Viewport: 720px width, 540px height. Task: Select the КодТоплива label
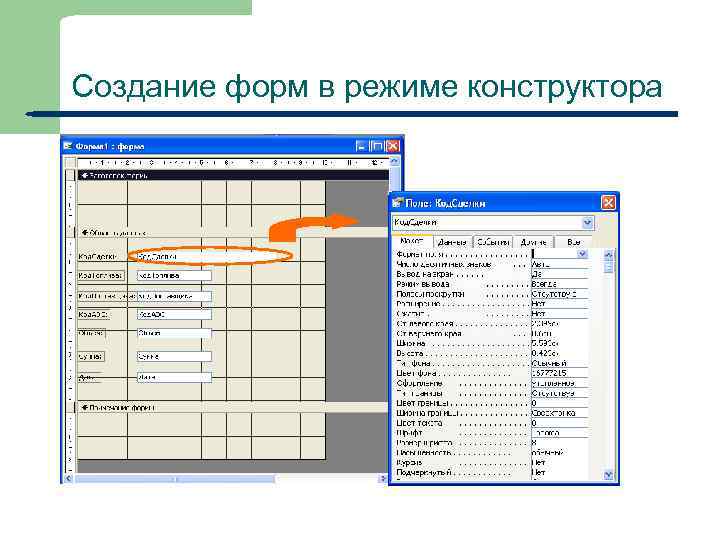(101, 276)
